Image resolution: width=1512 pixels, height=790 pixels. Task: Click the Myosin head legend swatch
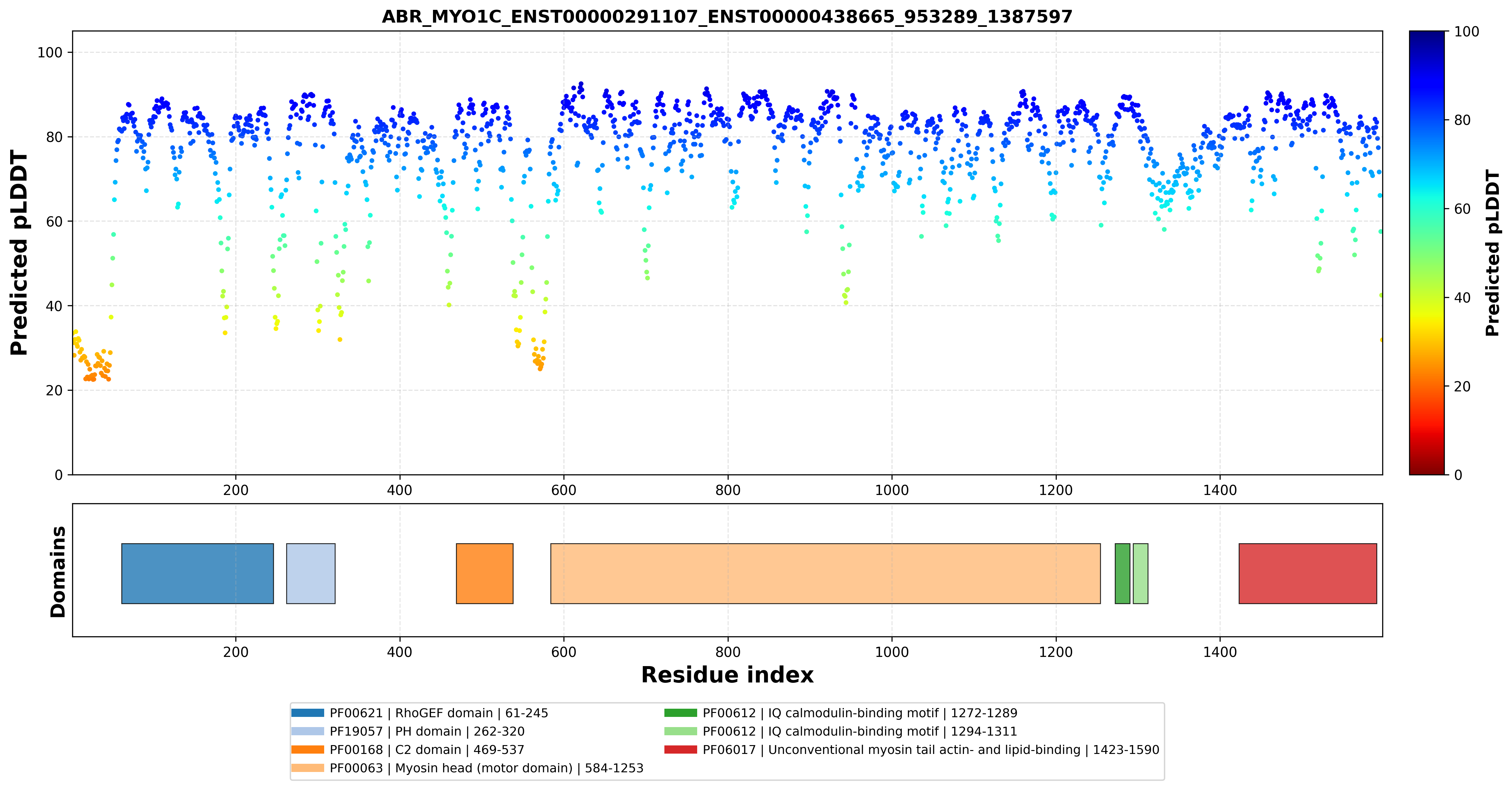click(x=307, y=768)
